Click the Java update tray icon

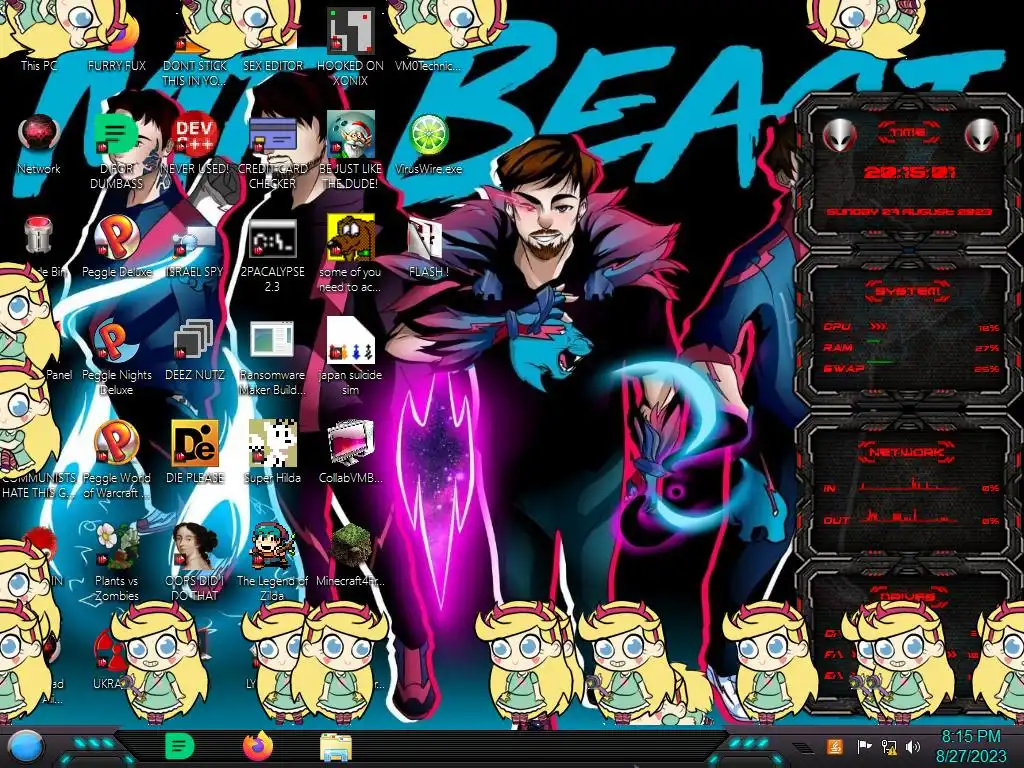click(x=835, y=746)
